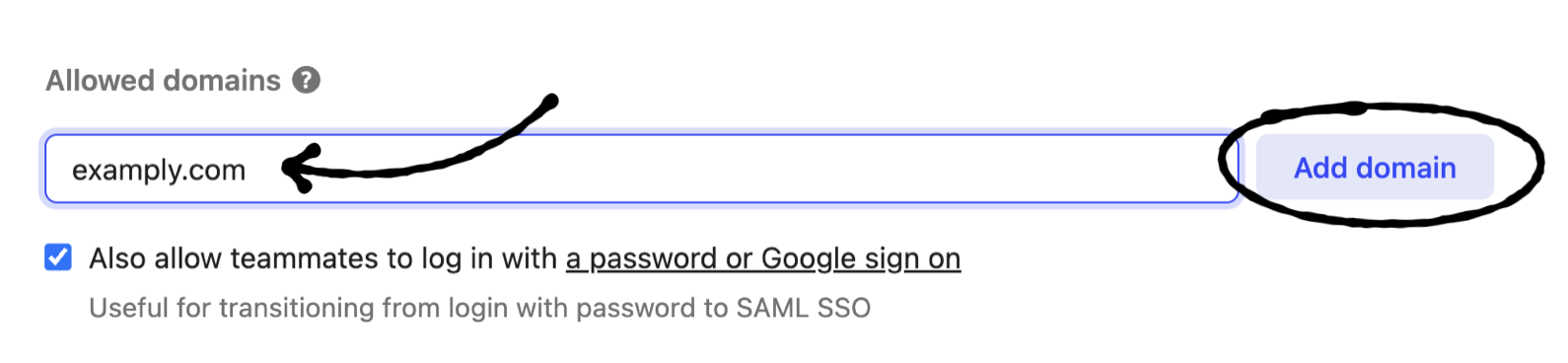This screenshot has width=1568, height=363.
Task: Click the help icon beside Allowed domains
Action: tap(307, 80)
